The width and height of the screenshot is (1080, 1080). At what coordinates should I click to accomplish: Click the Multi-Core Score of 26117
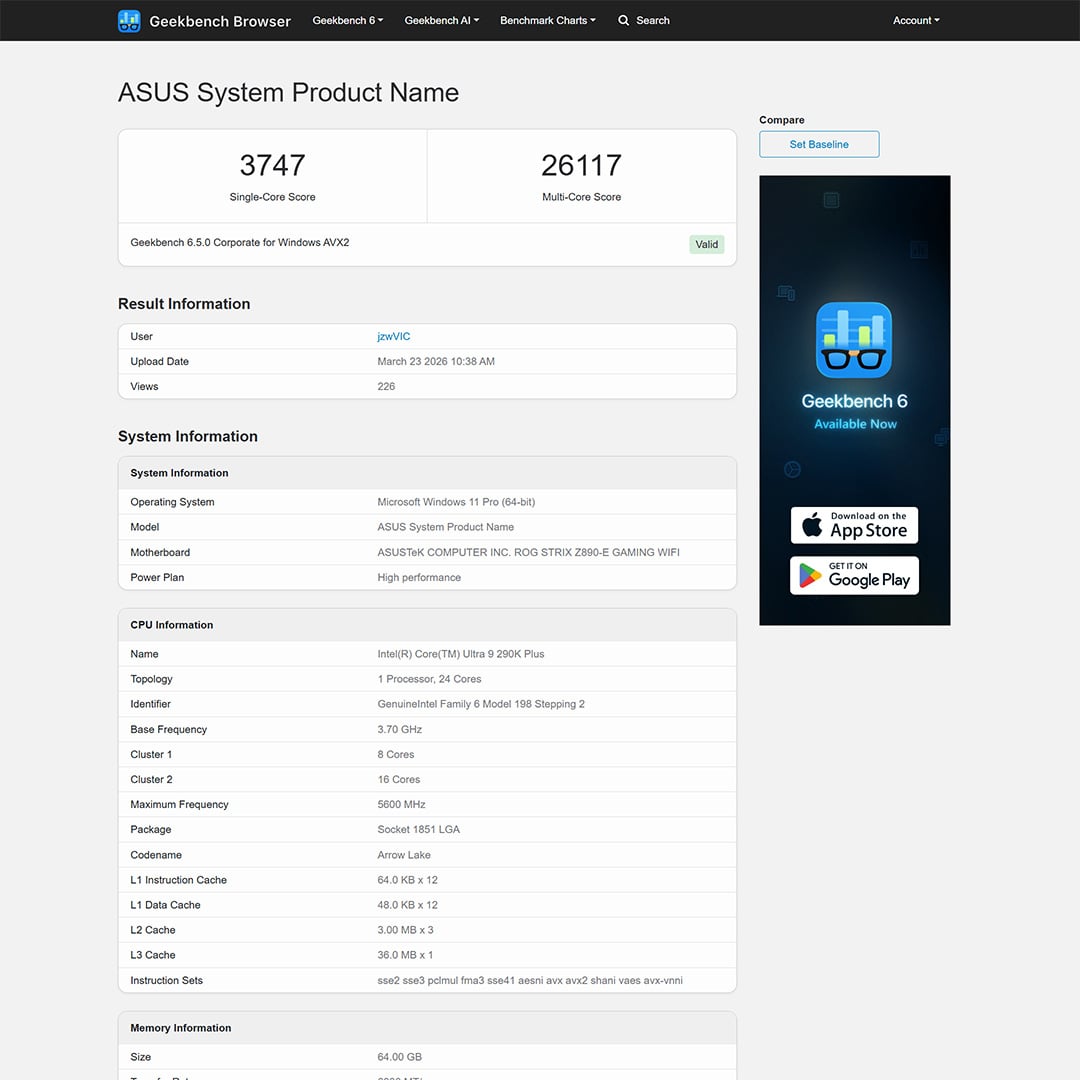[x=581, y=165]
